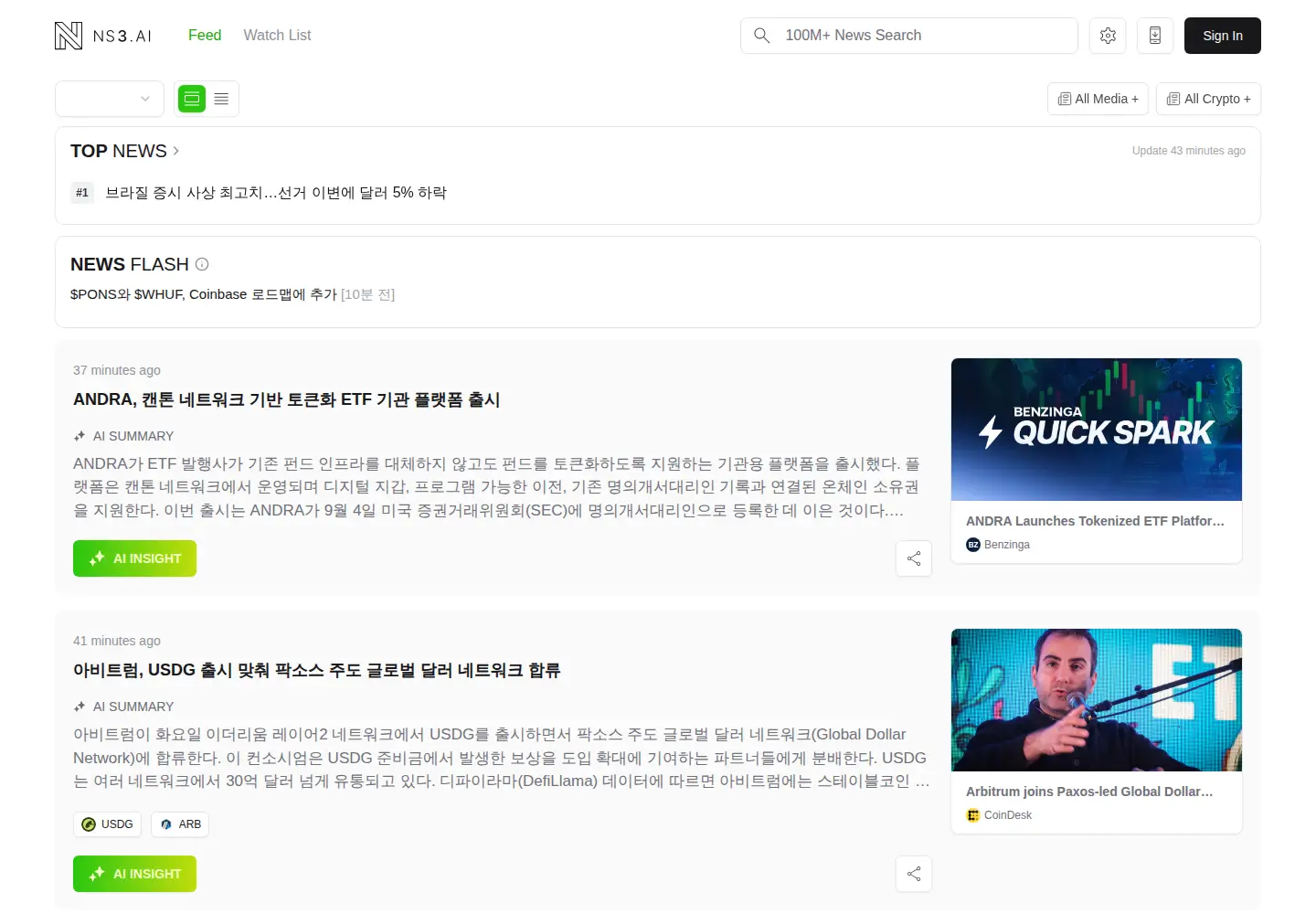Open the 아비트럼 USDG headline

click(x=316, y=670)
